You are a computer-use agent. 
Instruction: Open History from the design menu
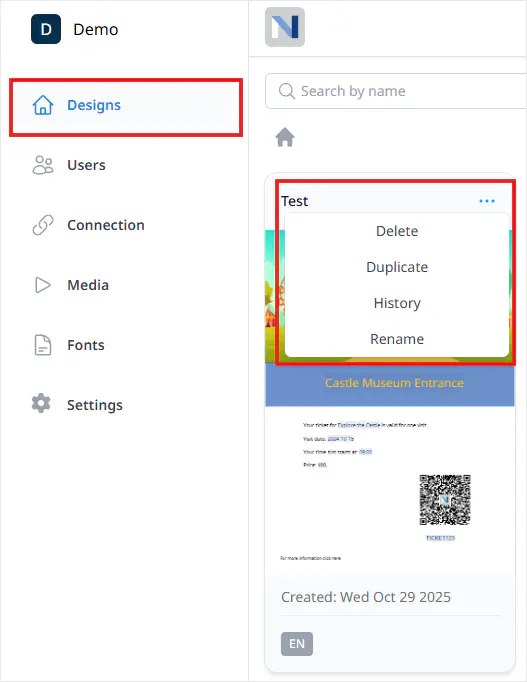coord(397,303)
